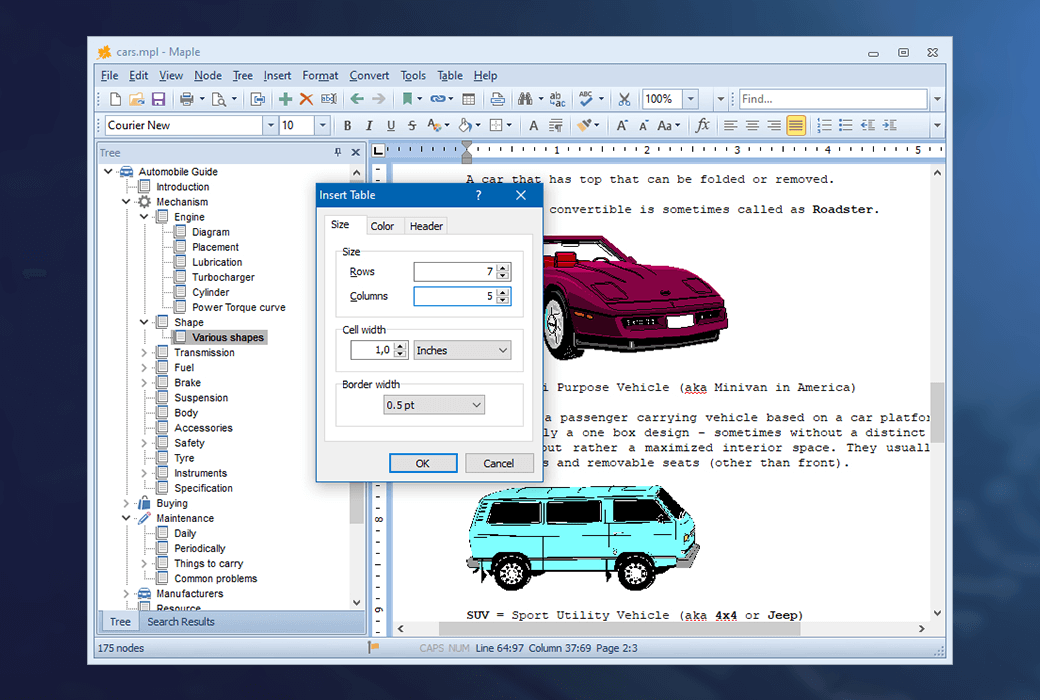Collapse the Engine tree node
This screenshot has height=700, width=1040.
pos(144,217)
